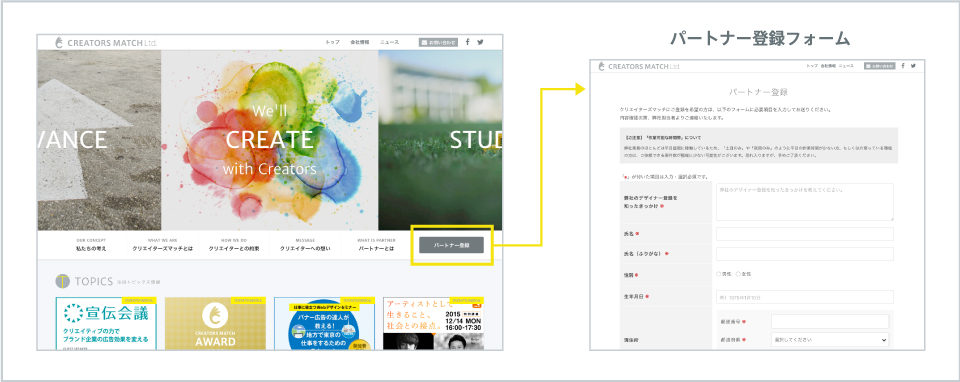
Task: Click the 生年月日 birth date field
Action: point(804,297)
